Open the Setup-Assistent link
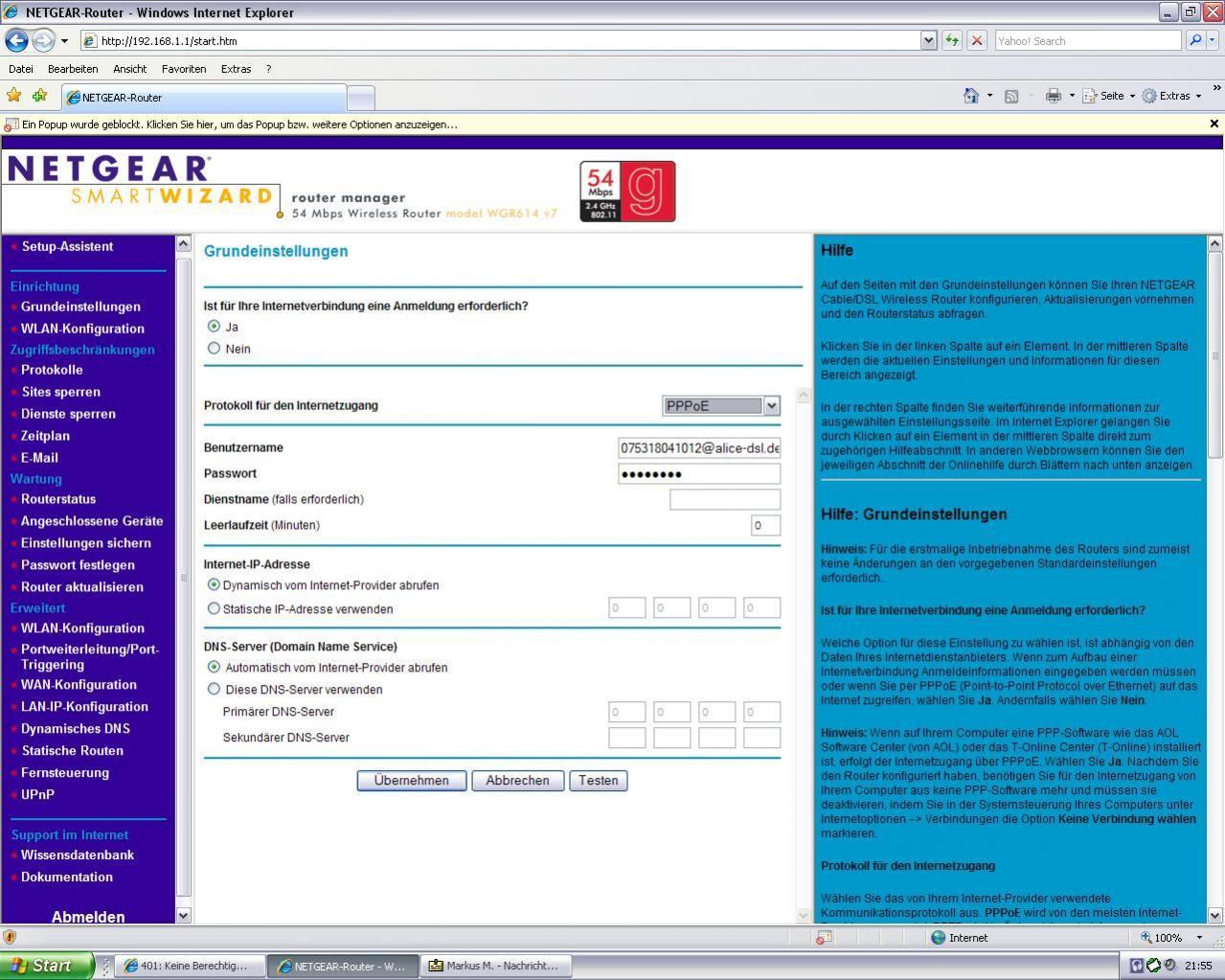 coord(67,246)
